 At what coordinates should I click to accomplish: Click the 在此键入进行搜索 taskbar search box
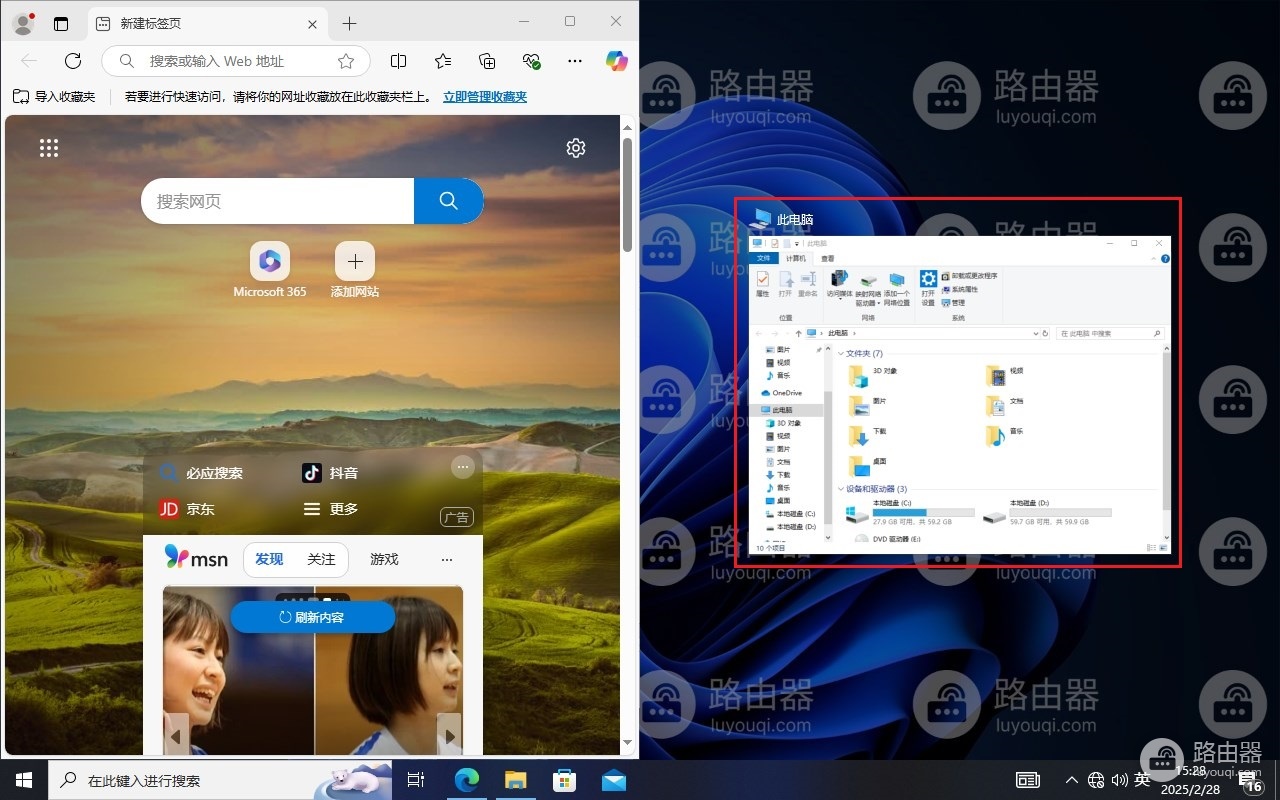[x=220, y=780]
